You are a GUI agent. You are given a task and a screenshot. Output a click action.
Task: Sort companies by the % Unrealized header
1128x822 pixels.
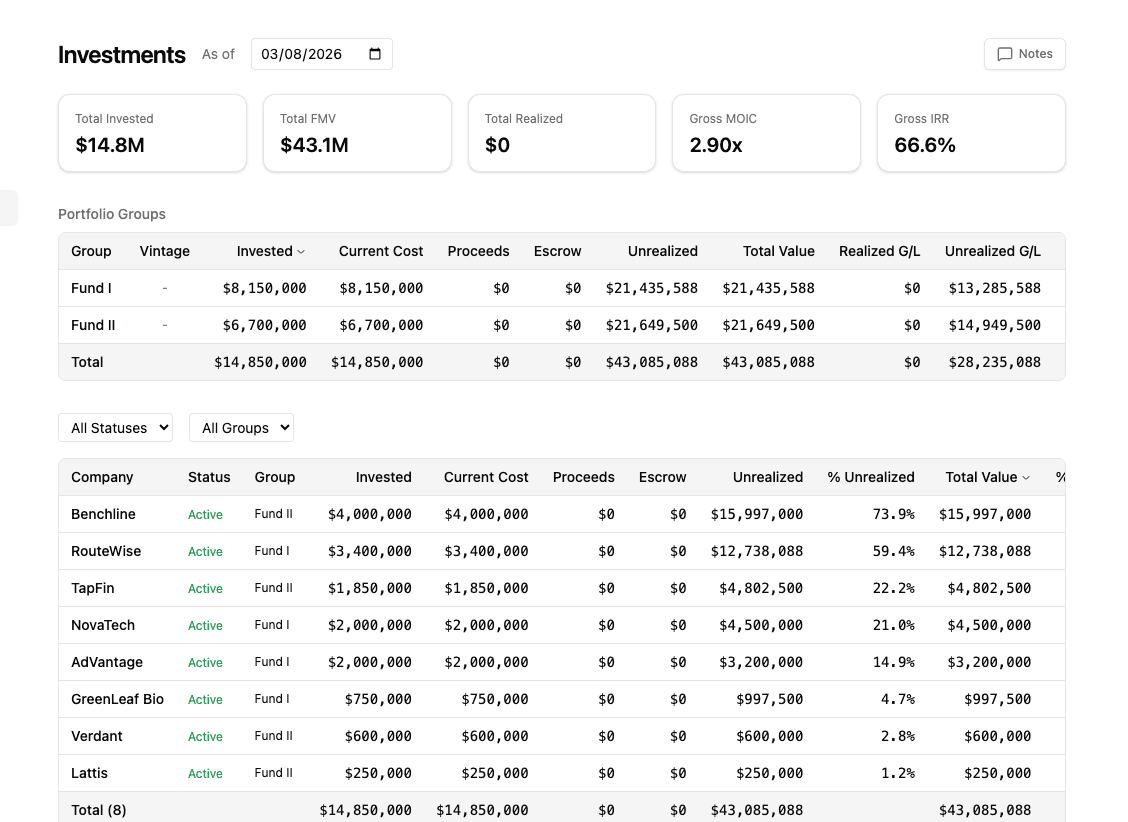870,477
